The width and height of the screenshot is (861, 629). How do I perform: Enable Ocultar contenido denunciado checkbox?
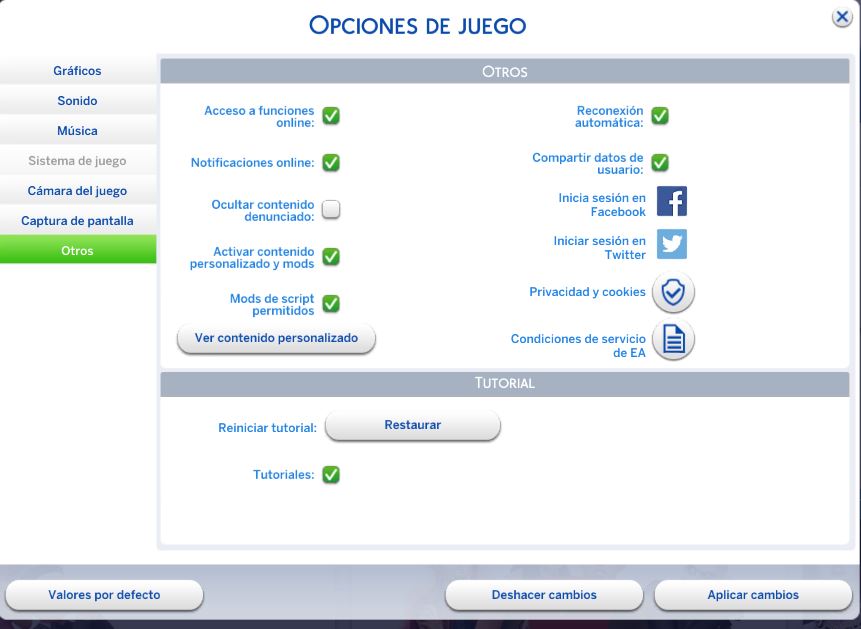pos(331,209)
